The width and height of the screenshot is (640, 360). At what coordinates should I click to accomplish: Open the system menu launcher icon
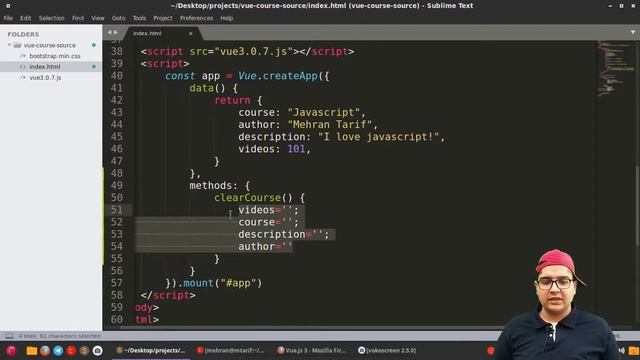pyautogui.click(x=11, y=350)
